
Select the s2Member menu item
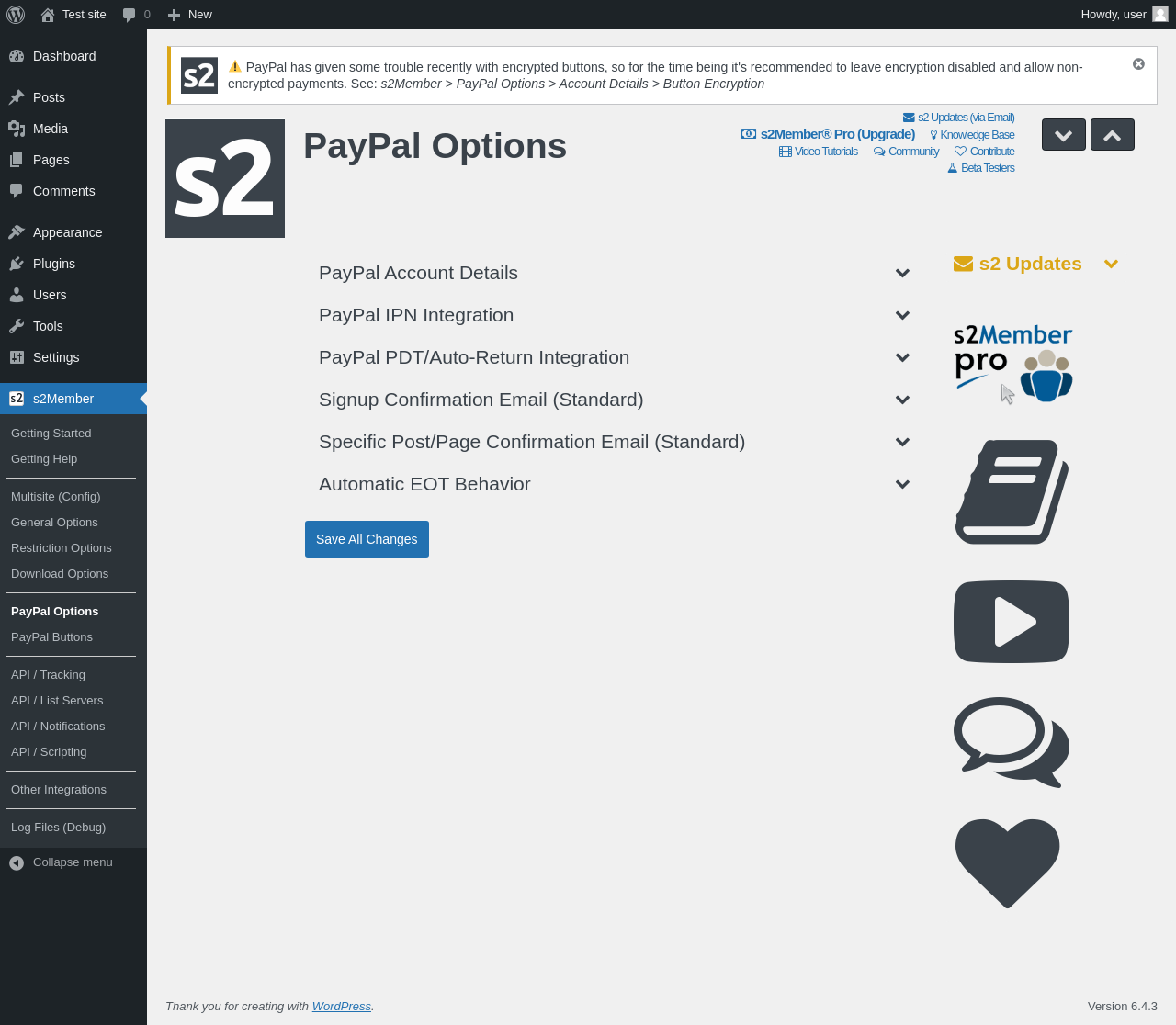[x=73, y=399]
